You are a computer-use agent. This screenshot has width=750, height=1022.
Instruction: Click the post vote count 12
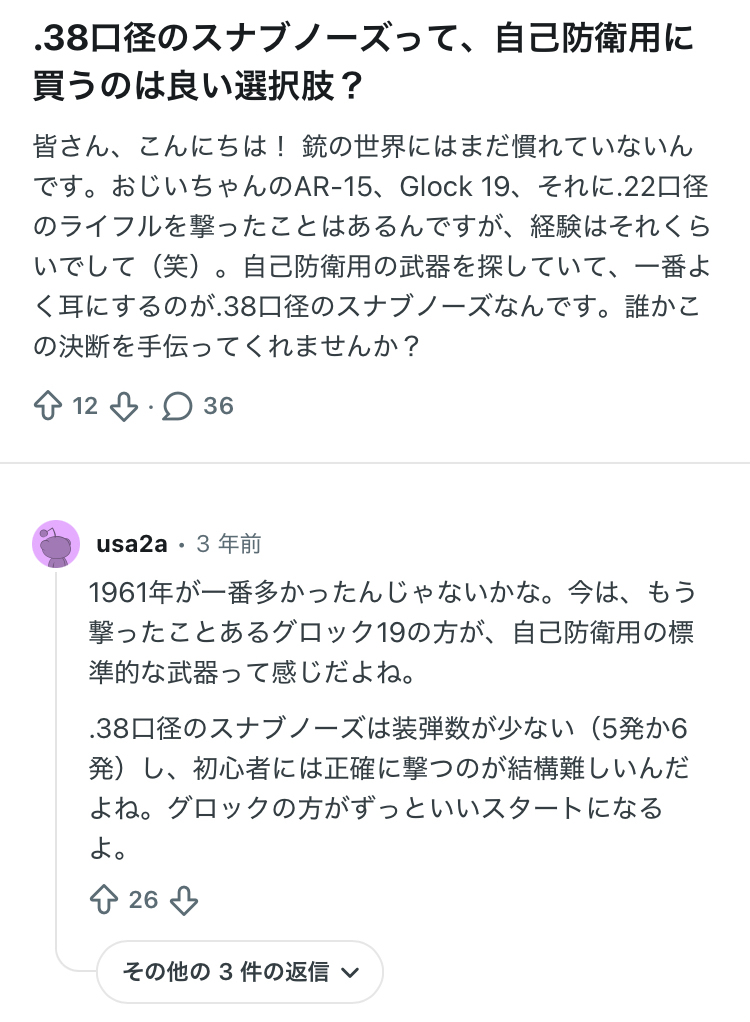click(x=85, y=406)
